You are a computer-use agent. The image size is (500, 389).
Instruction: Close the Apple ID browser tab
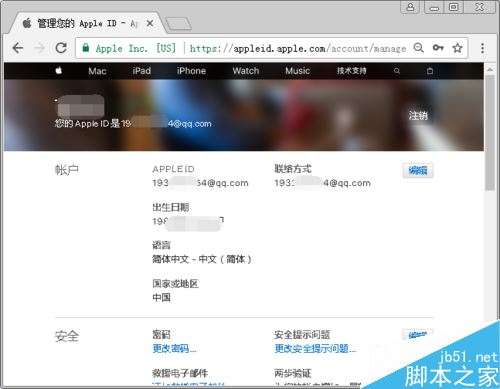click(x=150, y=23)
